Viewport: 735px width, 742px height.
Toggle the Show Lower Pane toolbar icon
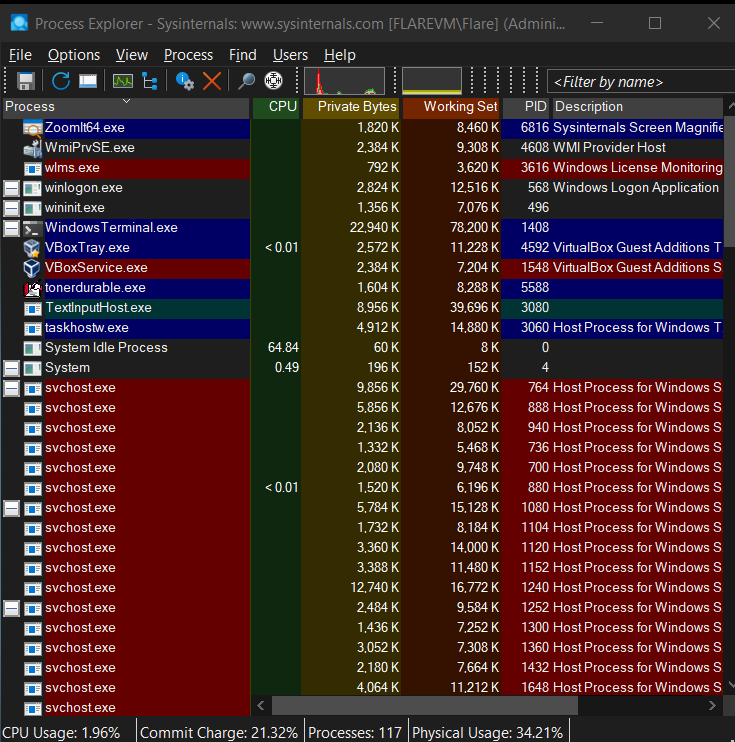(88, 81)
